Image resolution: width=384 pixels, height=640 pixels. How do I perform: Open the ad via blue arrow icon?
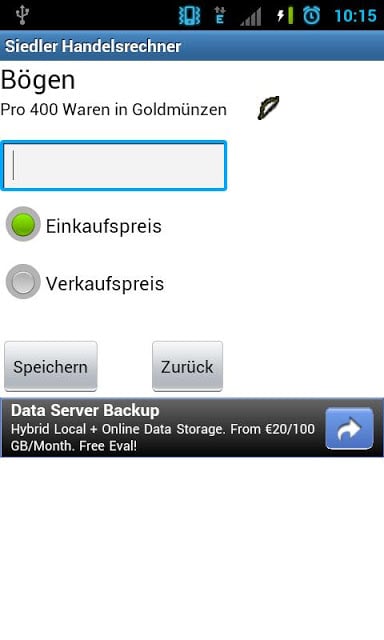[x=349, y=428]
